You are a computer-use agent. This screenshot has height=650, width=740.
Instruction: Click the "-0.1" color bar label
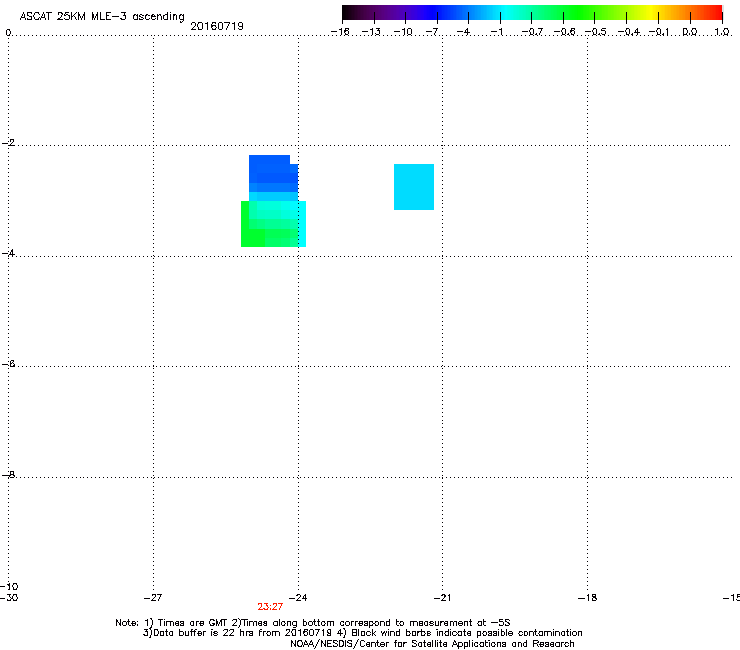pyautogui.click(x=659, y=32)
